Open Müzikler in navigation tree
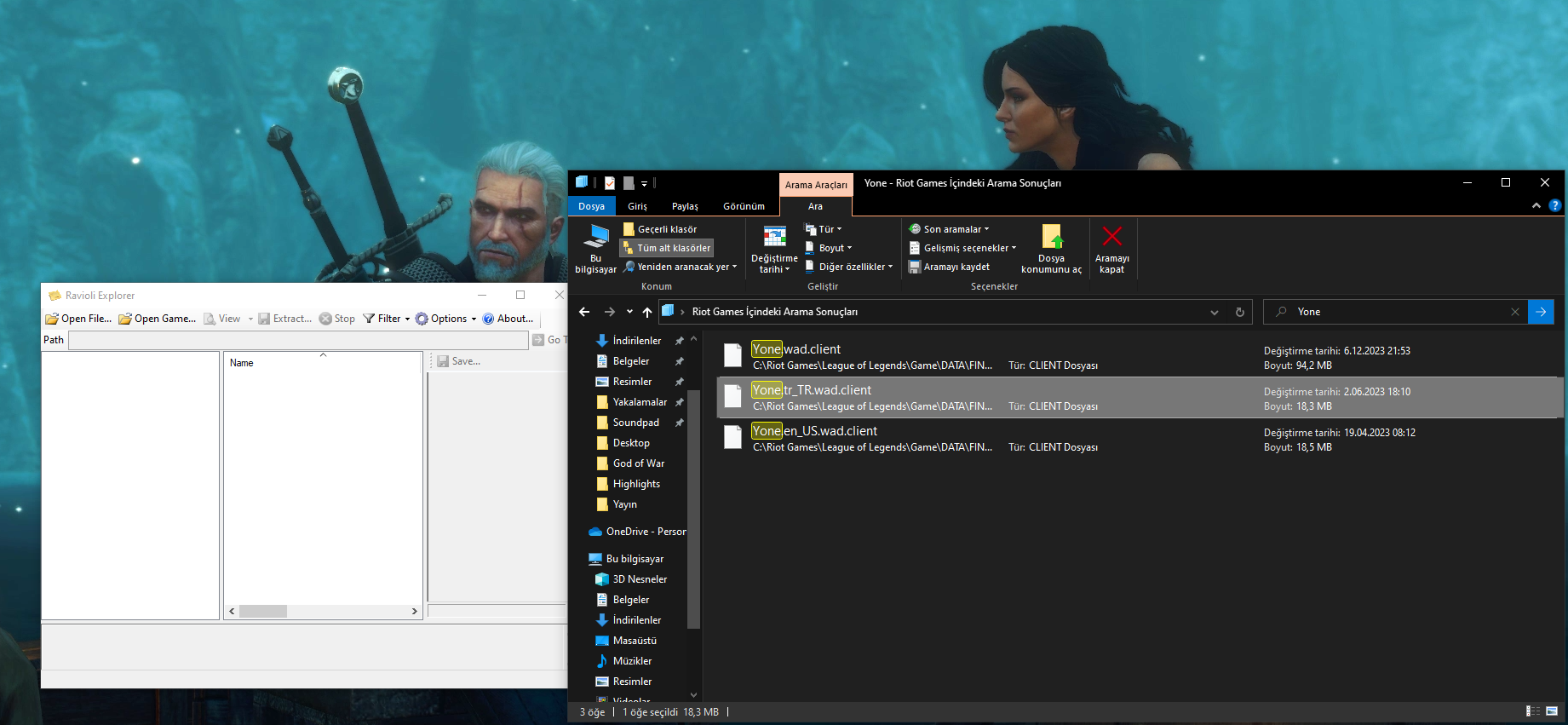The image size is (1568, 725). coord(632,661)
